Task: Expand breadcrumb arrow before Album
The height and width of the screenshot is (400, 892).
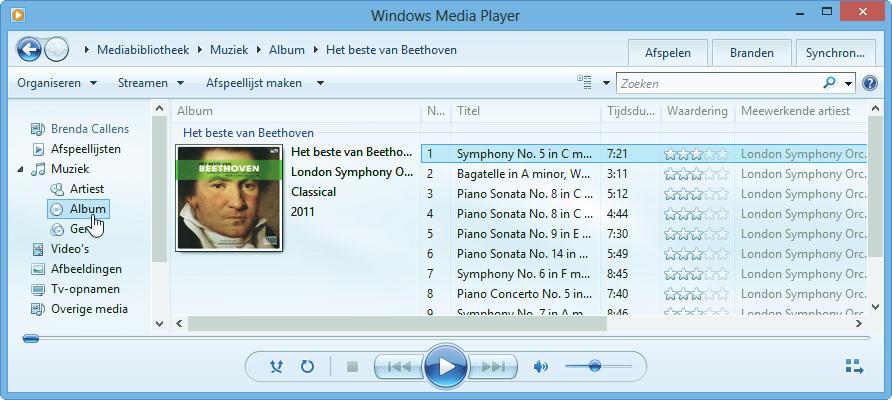Action: tap(259, 50)
